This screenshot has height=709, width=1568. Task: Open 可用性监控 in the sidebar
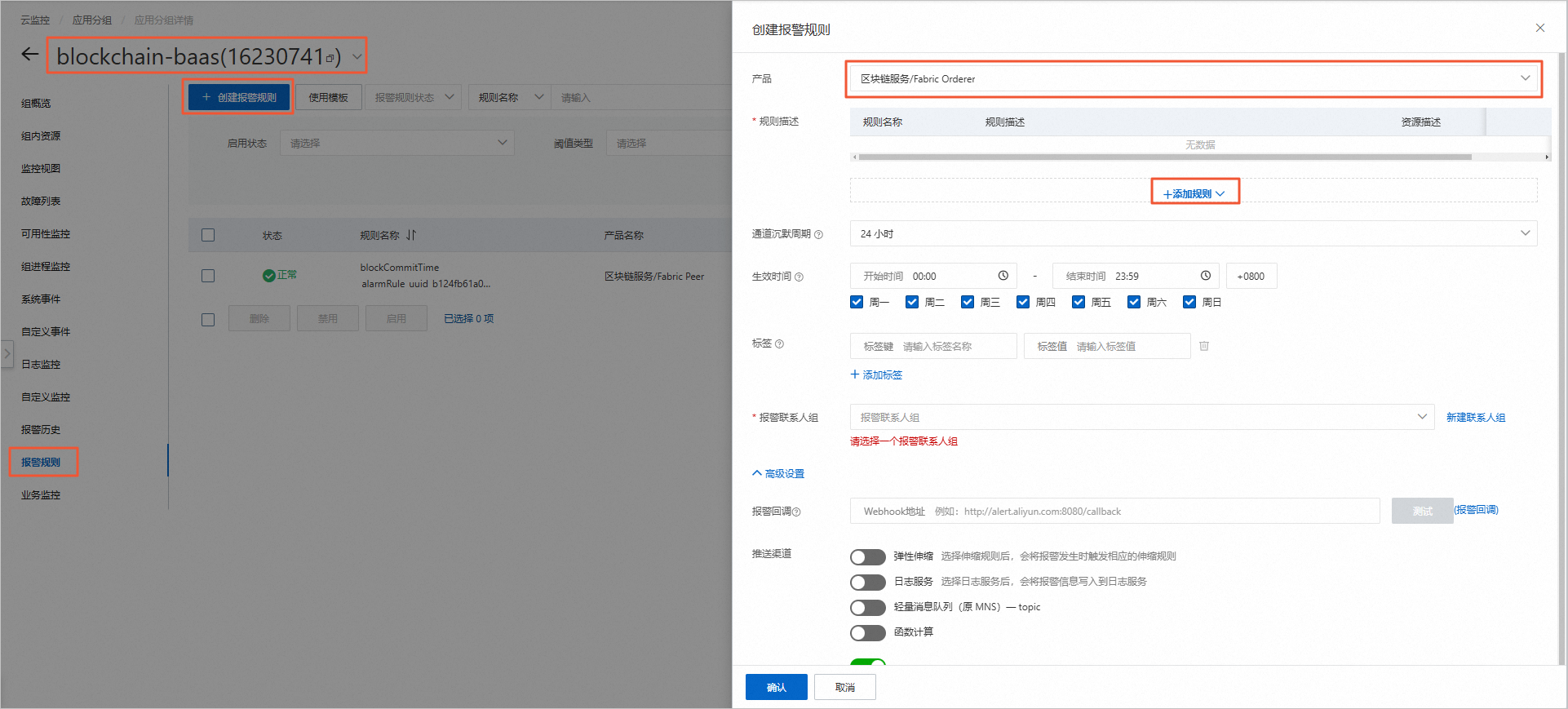pos(46,234)
